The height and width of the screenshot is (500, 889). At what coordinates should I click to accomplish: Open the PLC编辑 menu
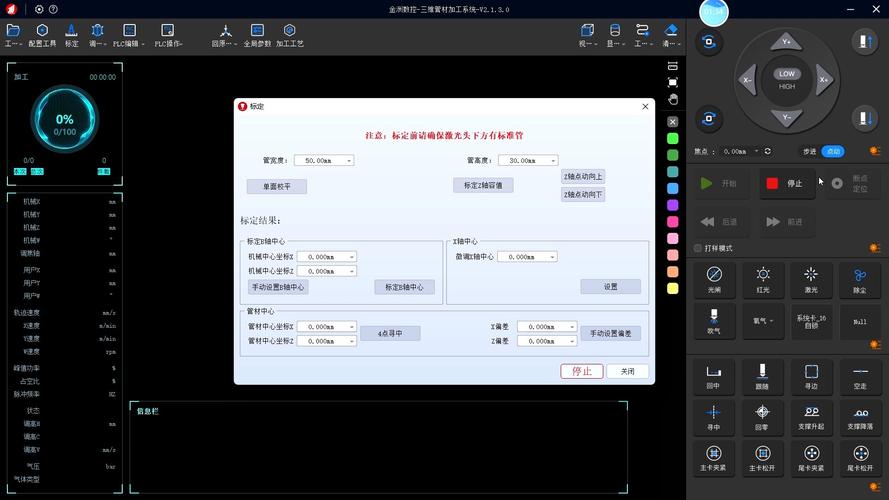pyautogui.click(x=129, y=35)
